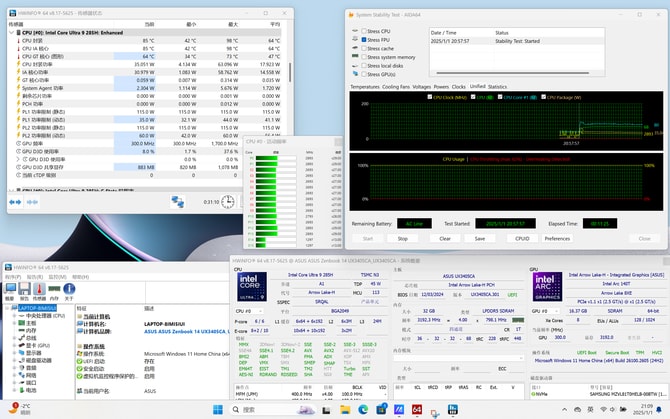This screenshot has width=670, height=419.
Task: Click the Memory (内存) toolbar icon
Action: point(54,289)
